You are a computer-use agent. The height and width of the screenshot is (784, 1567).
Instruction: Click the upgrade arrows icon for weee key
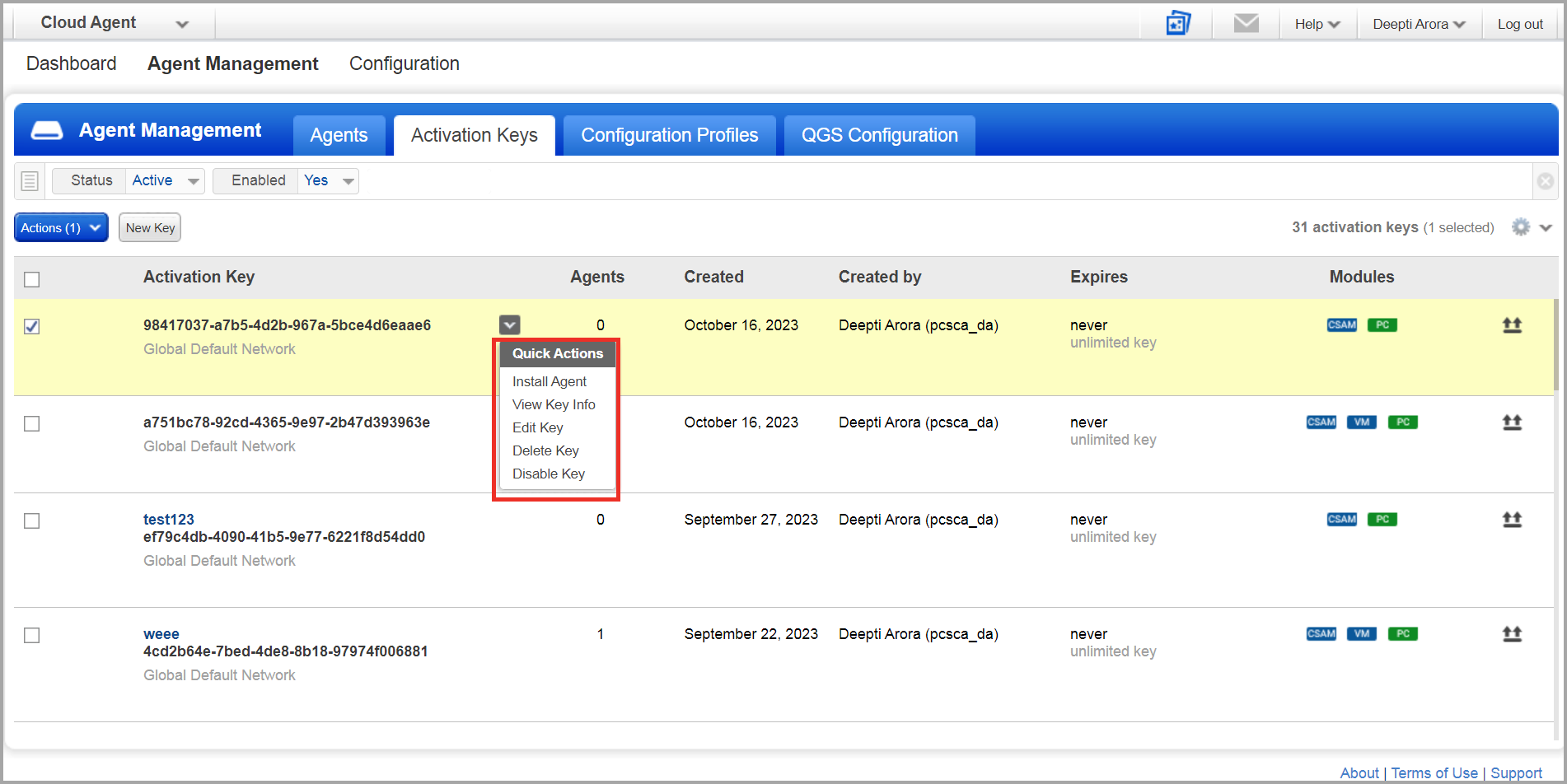1512,634
